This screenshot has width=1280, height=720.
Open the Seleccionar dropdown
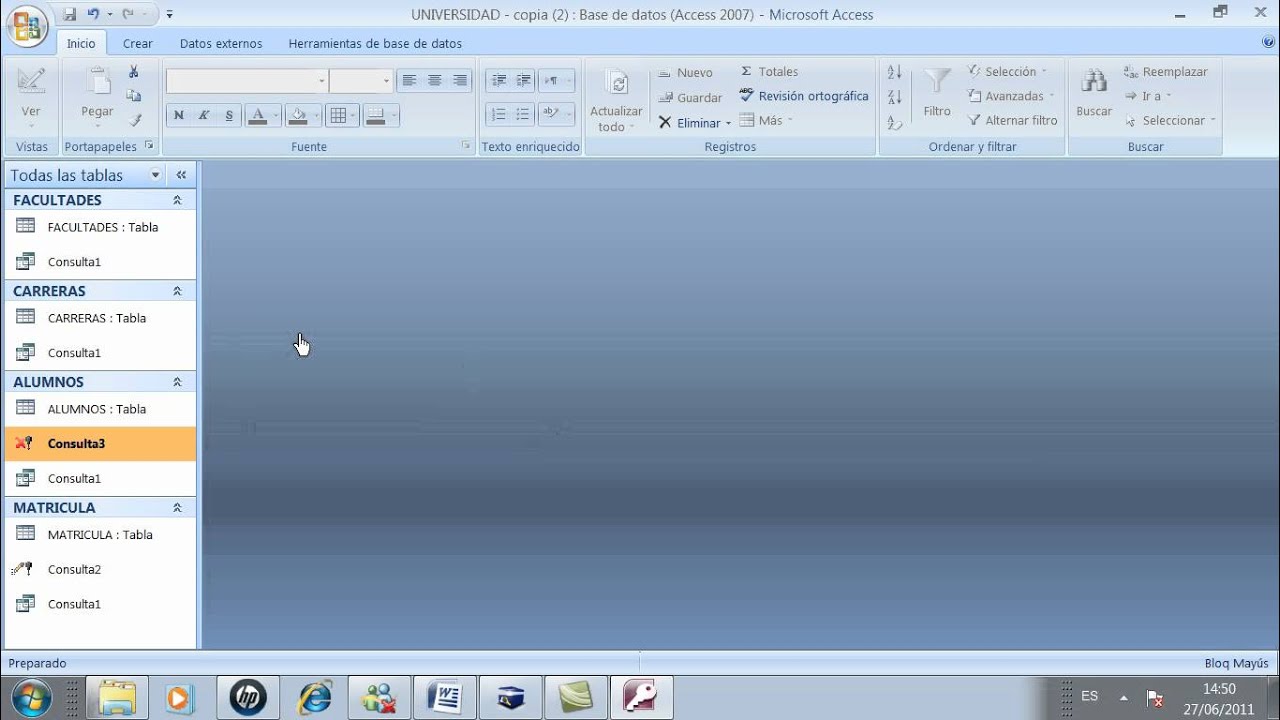tap(1170, 120)
